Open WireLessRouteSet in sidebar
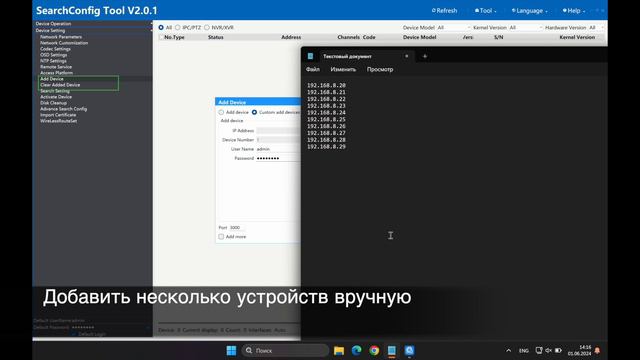The width and height of the screenshot is (640, 360). (x=58, y=121)
